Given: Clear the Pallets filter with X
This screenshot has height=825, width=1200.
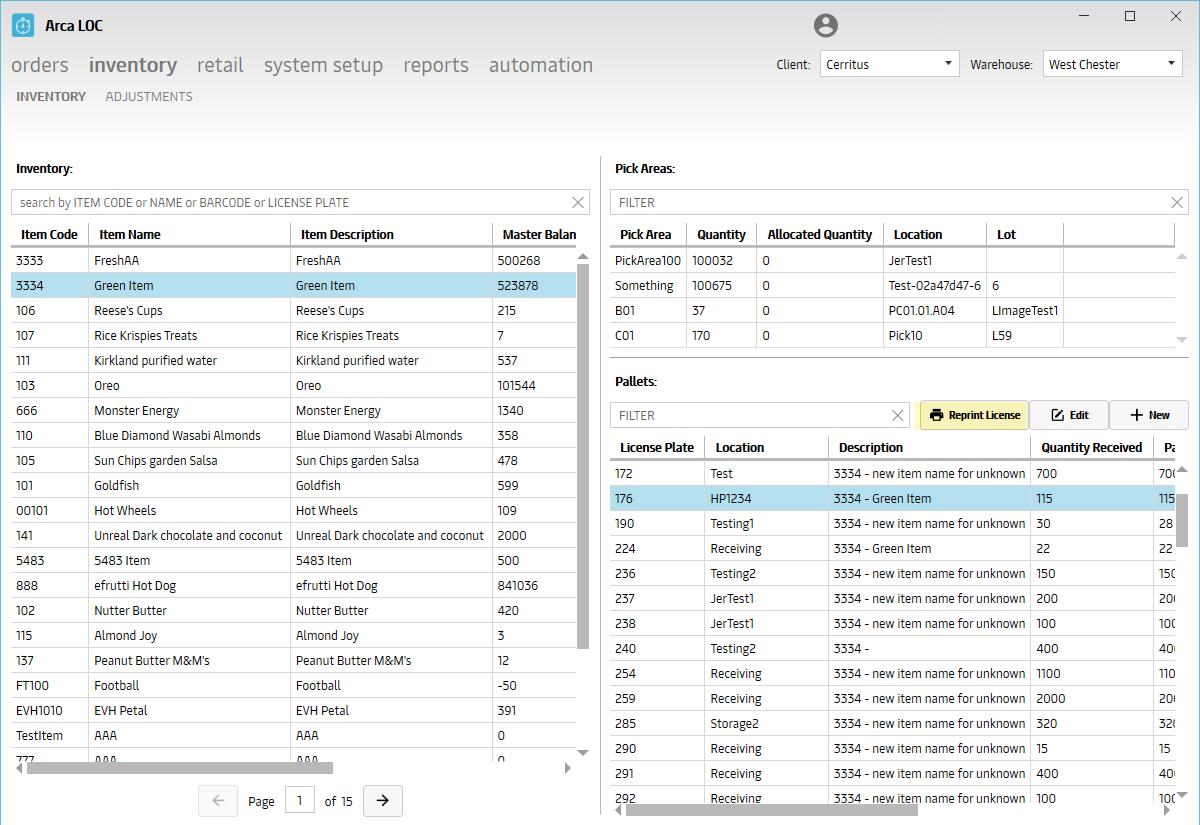Looking at the screenshot, I should pos(897,415).
